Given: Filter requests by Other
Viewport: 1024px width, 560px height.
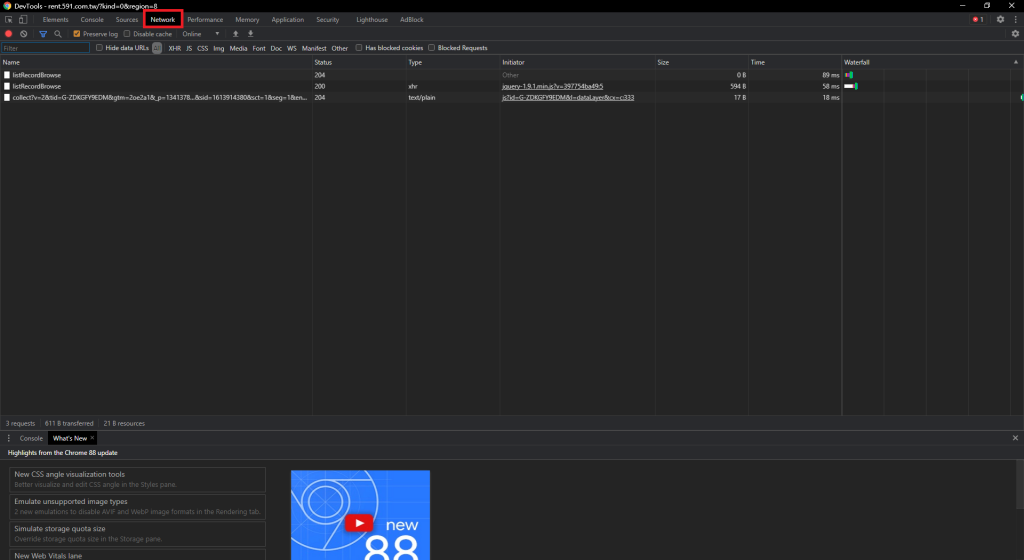Looking at the screenshot, I should pos(340,48).
